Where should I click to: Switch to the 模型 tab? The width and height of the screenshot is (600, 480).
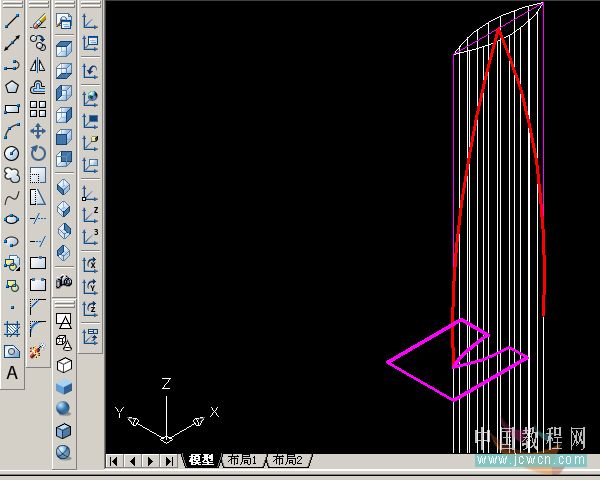point(201,460)
